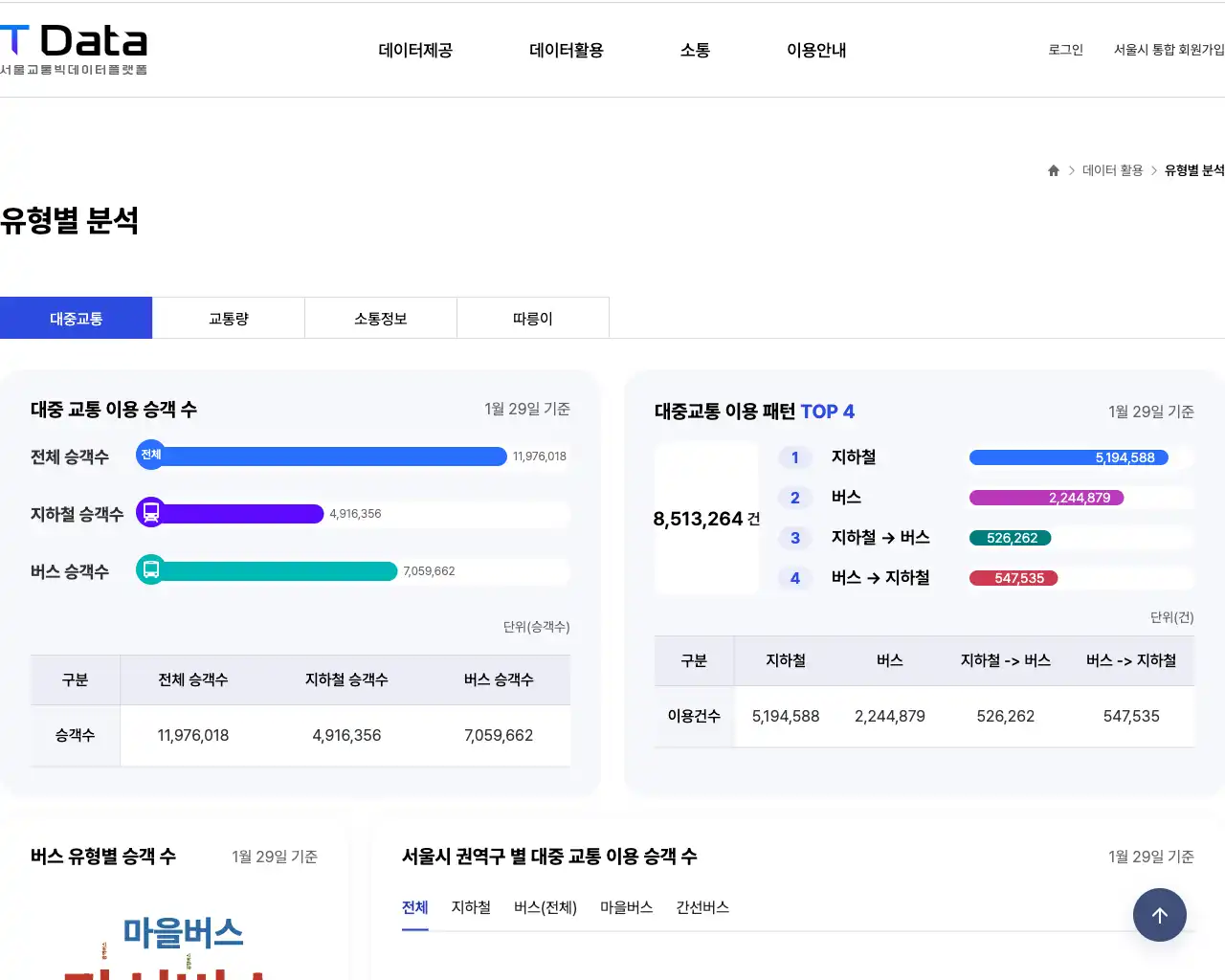The image size is (1225, 980).
Task: Open the 데이터제공 menu
Action: coord(415,50)
